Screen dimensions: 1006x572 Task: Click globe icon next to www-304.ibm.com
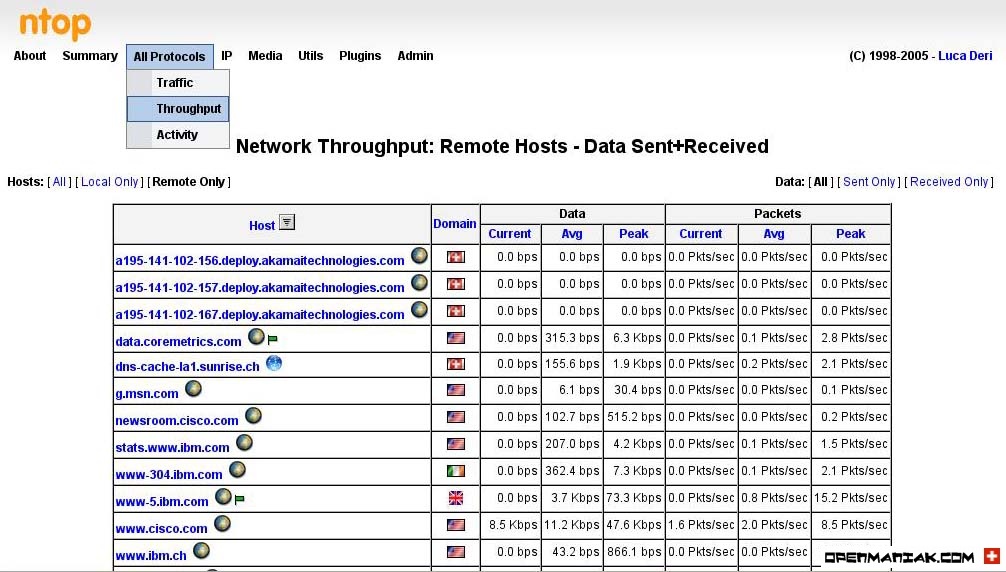237,469
